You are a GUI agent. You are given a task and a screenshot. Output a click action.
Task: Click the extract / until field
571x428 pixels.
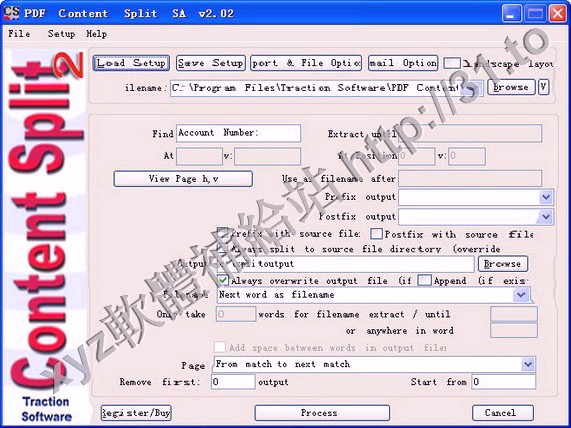pos(514,314)
